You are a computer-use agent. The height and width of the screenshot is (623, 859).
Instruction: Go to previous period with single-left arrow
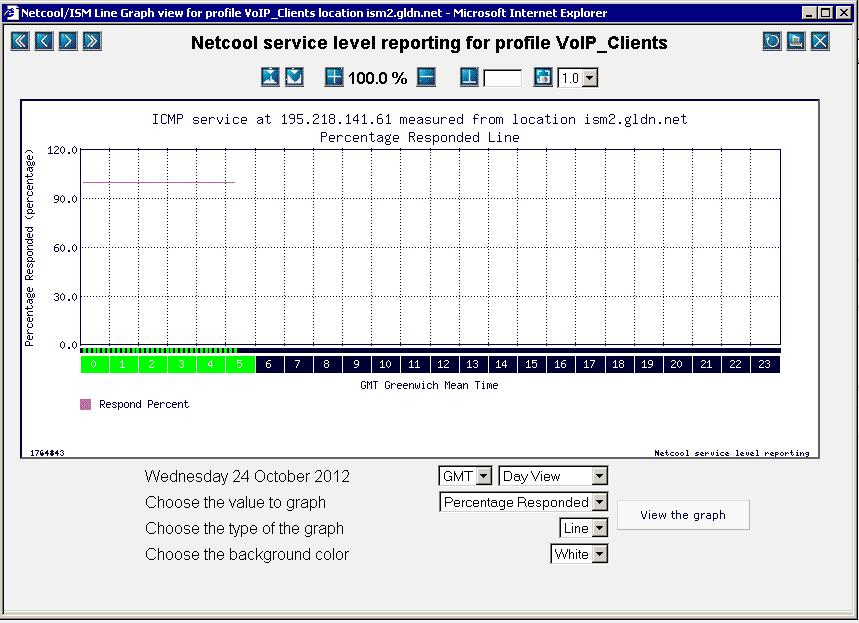44,41
